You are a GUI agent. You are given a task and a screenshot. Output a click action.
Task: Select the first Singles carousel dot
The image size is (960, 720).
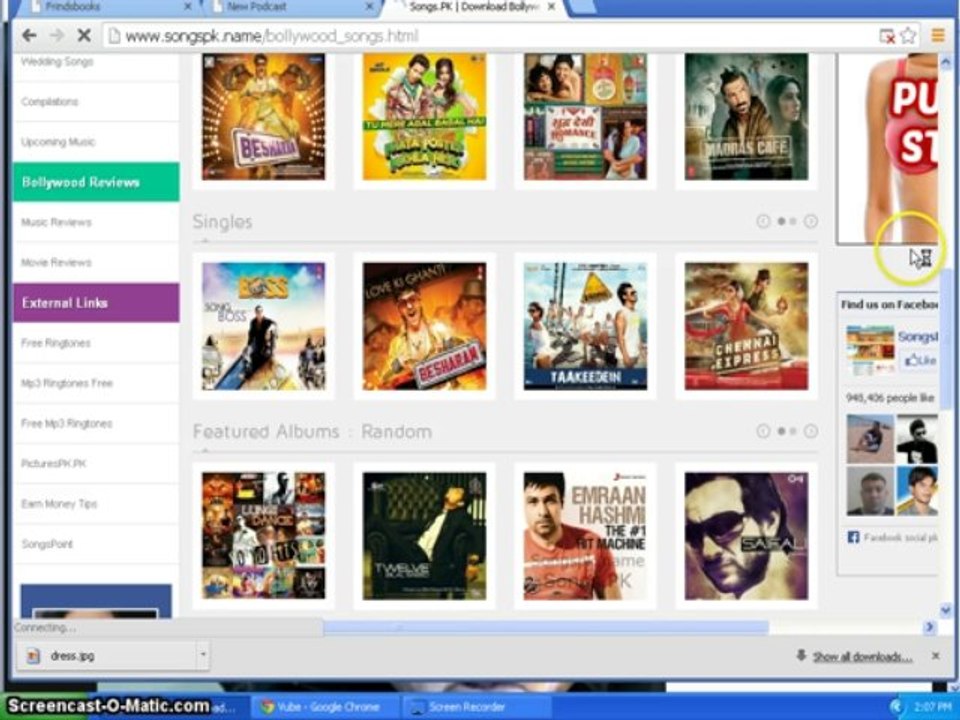pyautogui.click(x=781, y=222)
